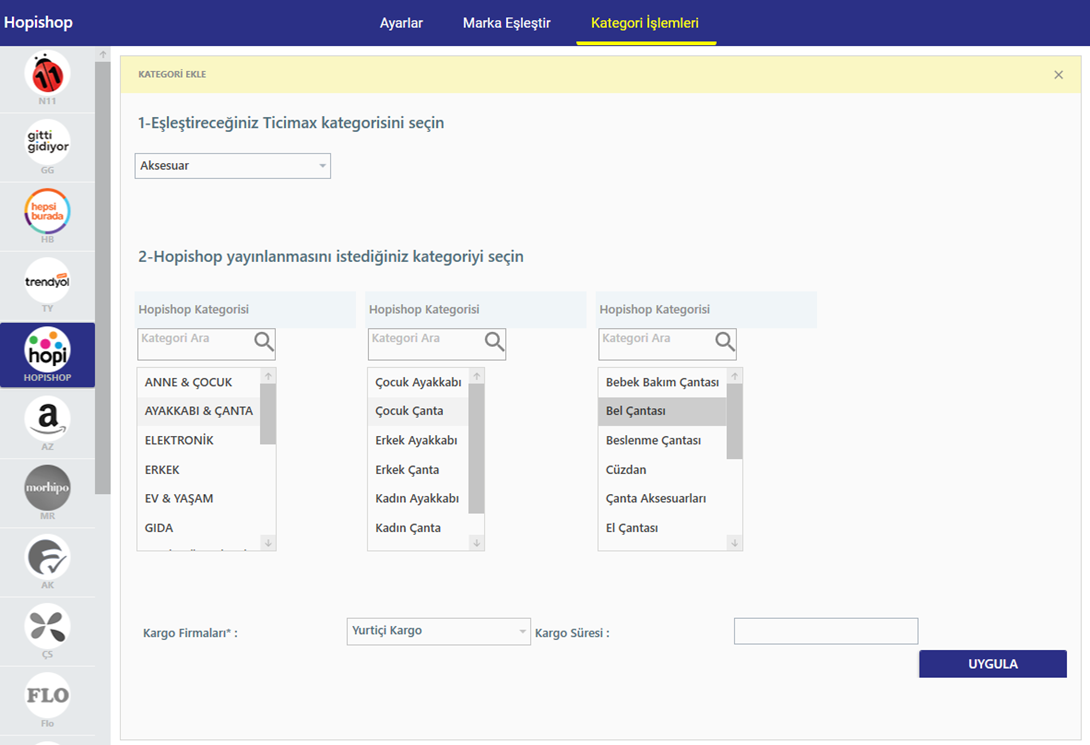1090x745 pixels.
Task: Click the Hopishop logo text
Action: tap(38, 22)
